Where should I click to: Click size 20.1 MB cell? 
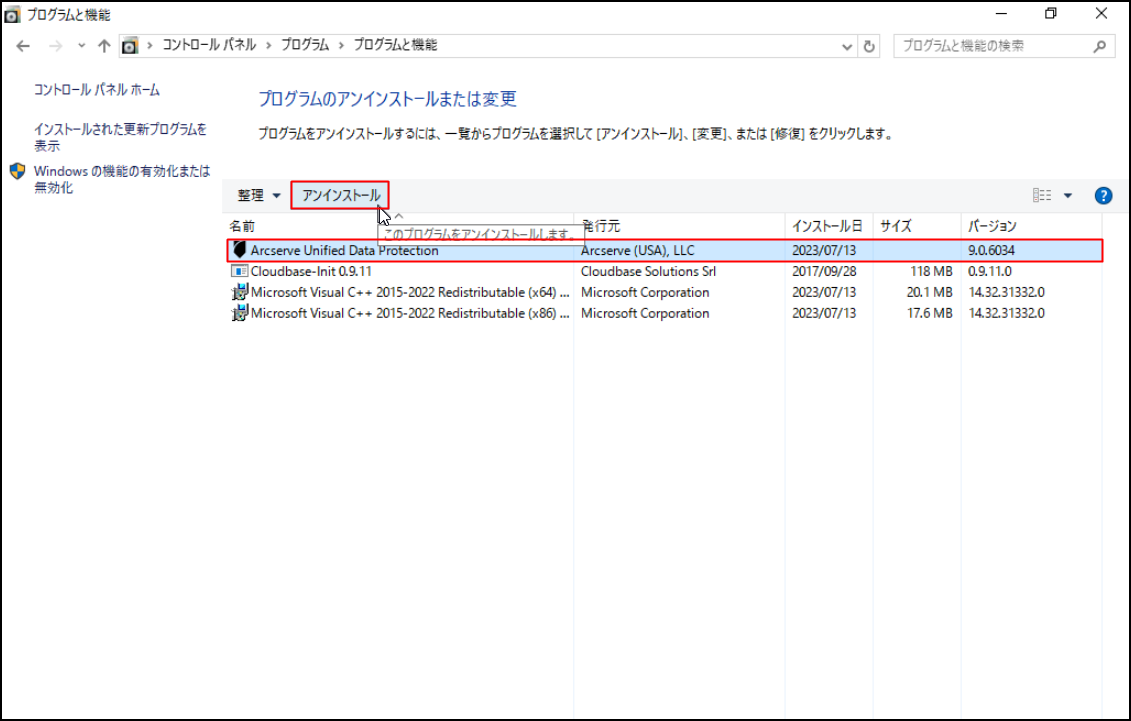pos(930,293)
